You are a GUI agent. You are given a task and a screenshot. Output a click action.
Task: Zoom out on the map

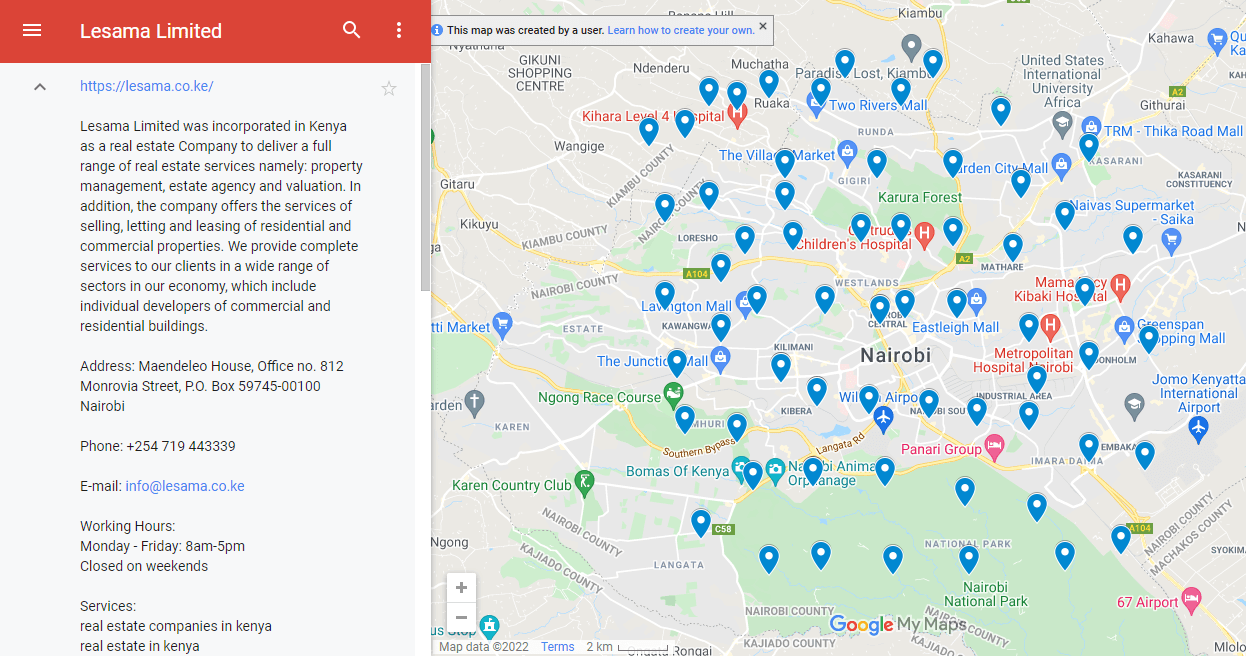click(461, 618)
